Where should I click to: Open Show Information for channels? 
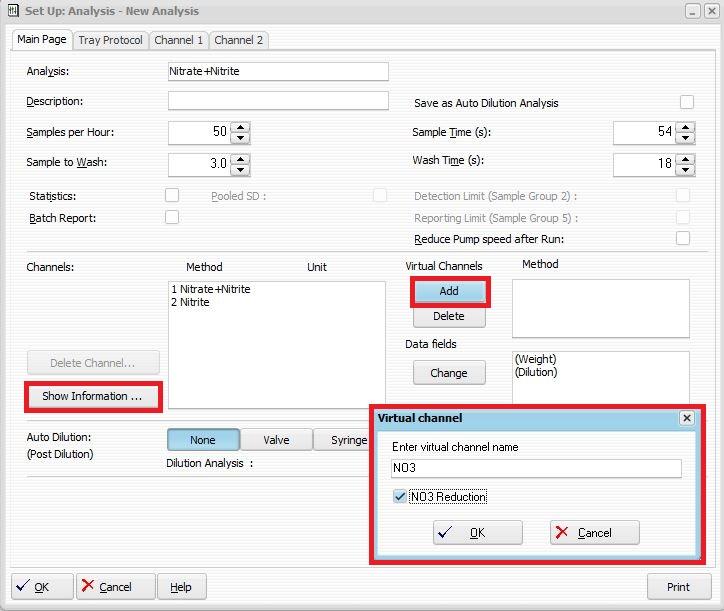point(92,396)
